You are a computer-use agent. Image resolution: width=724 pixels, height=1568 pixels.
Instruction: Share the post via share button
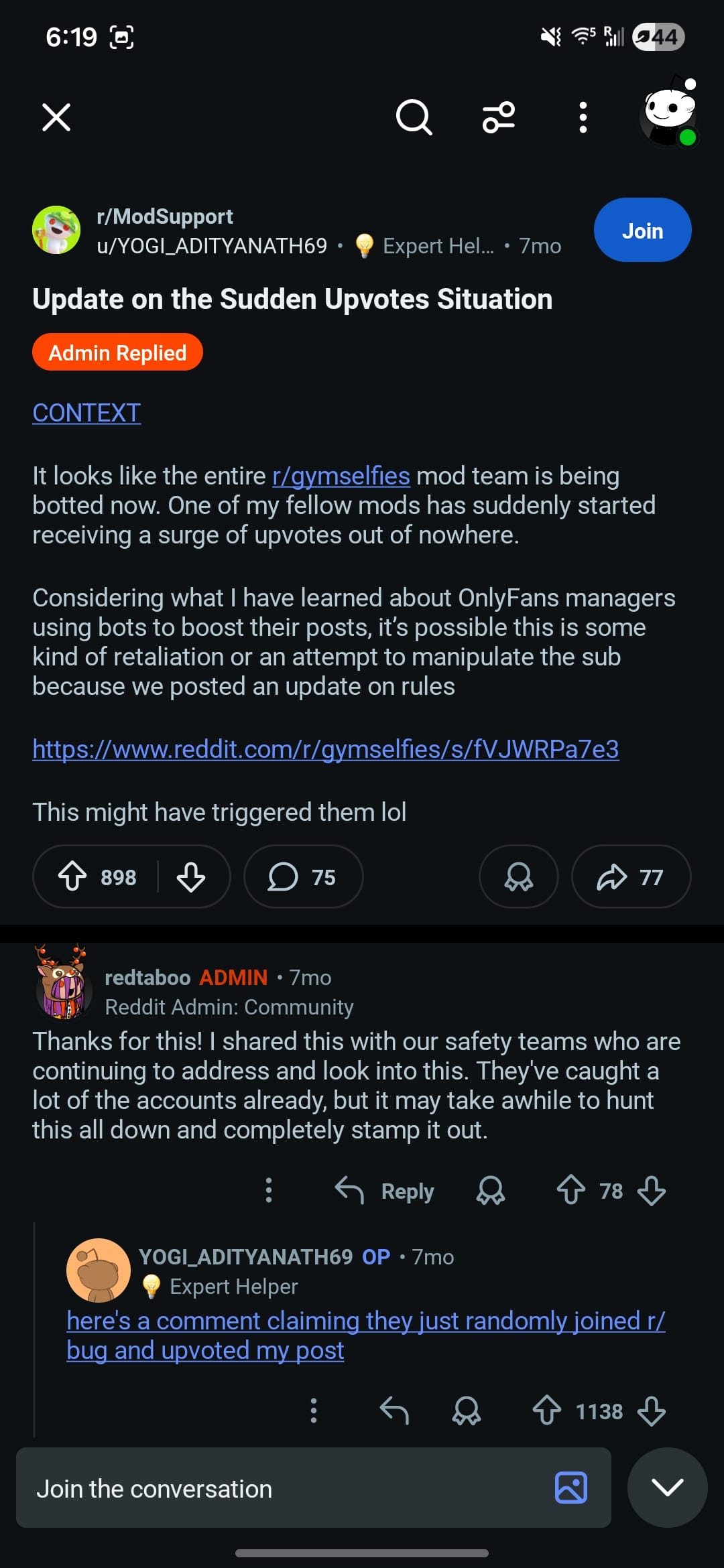[630, 876]
